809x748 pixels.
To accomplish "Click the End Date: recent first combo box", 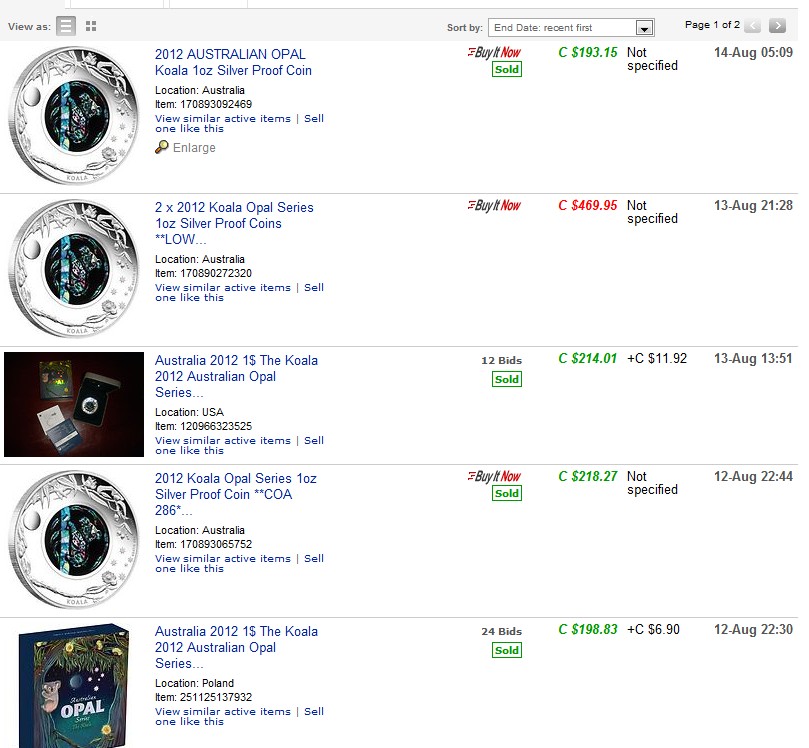I will click(571, 28).
